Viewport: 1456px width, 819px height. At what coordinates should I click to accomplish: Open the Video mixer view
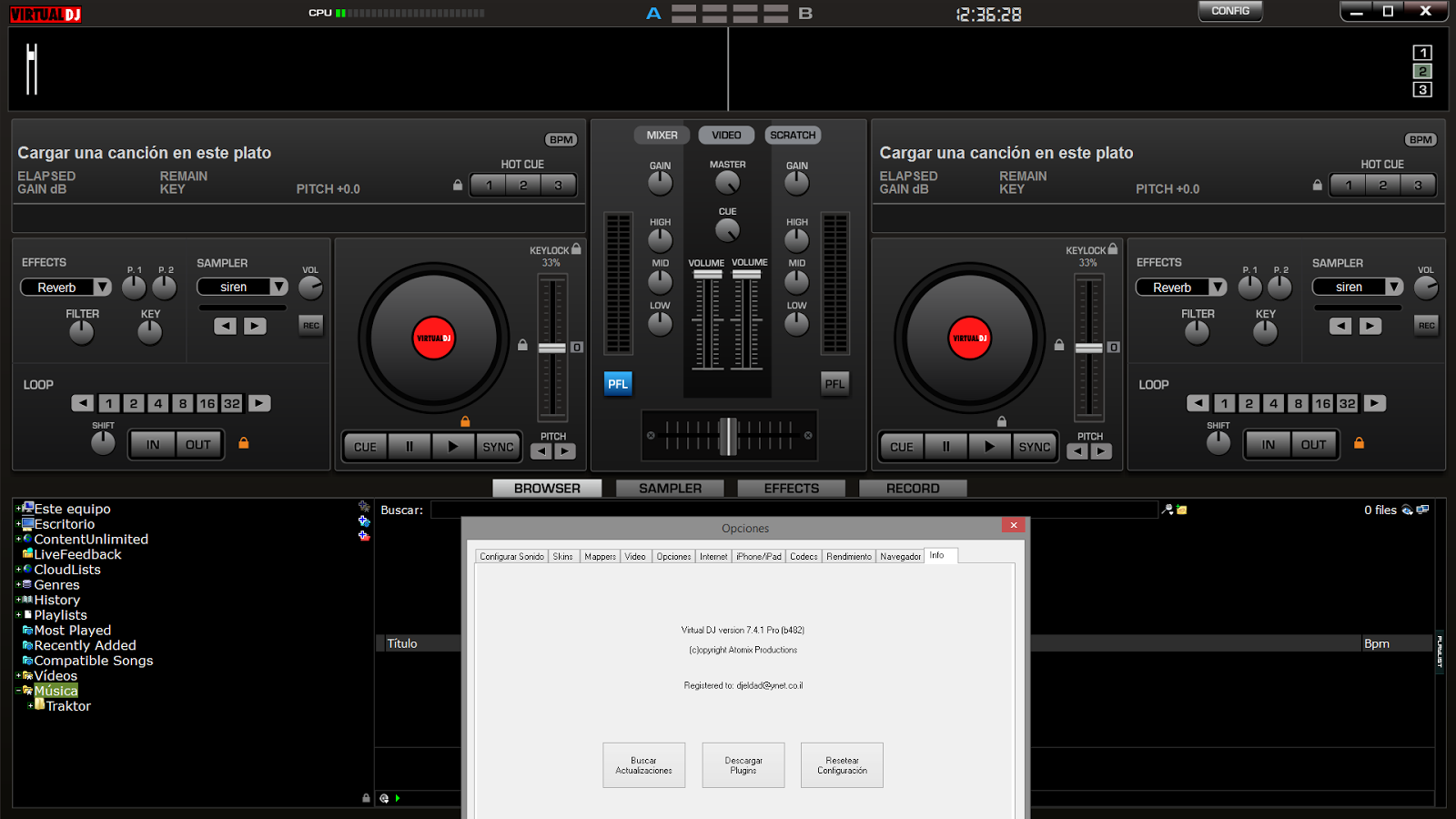tap(725, 135)
